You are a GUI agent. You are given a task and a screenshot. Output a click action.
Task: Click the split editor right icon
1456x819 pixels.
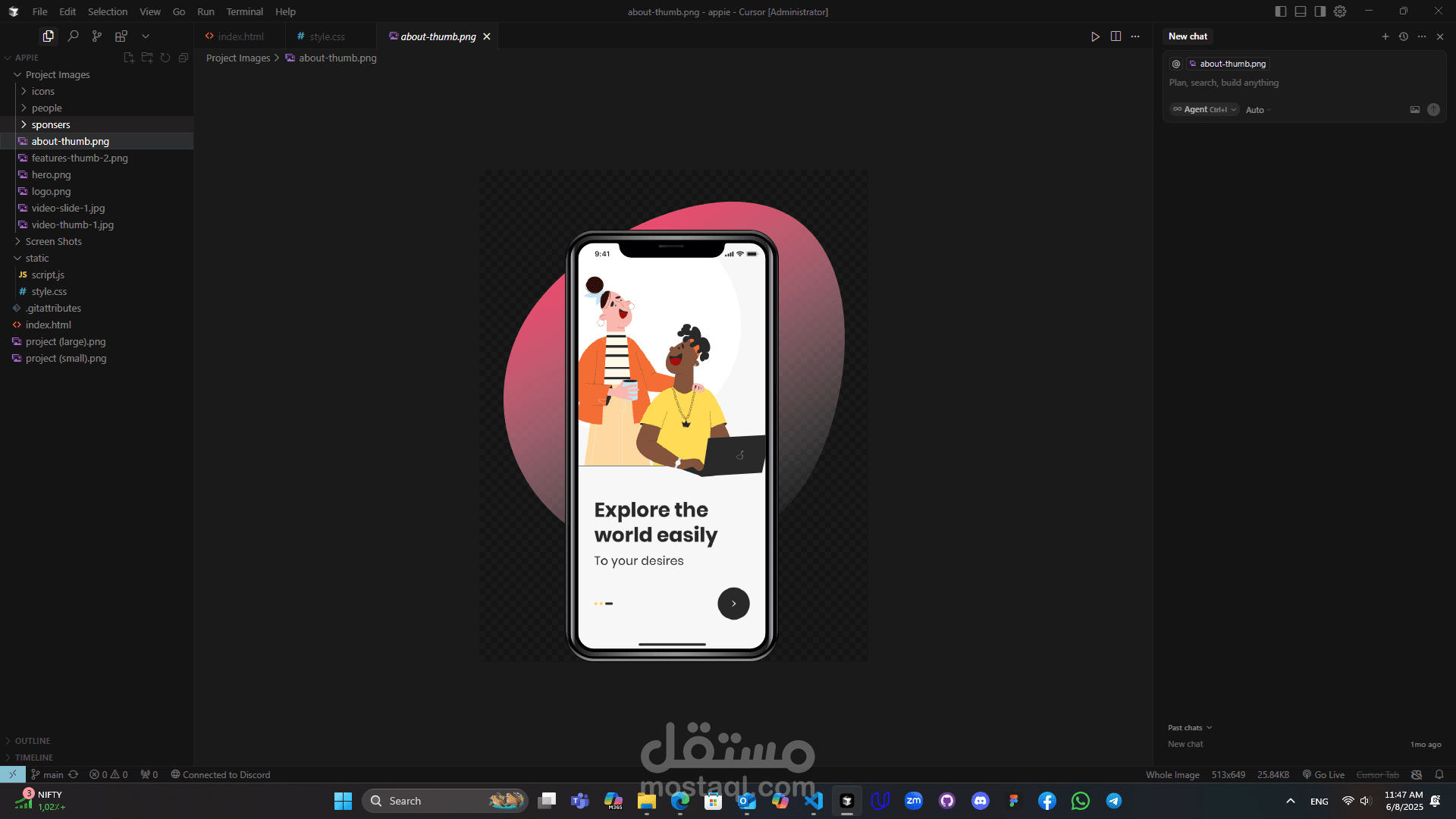1116,36
